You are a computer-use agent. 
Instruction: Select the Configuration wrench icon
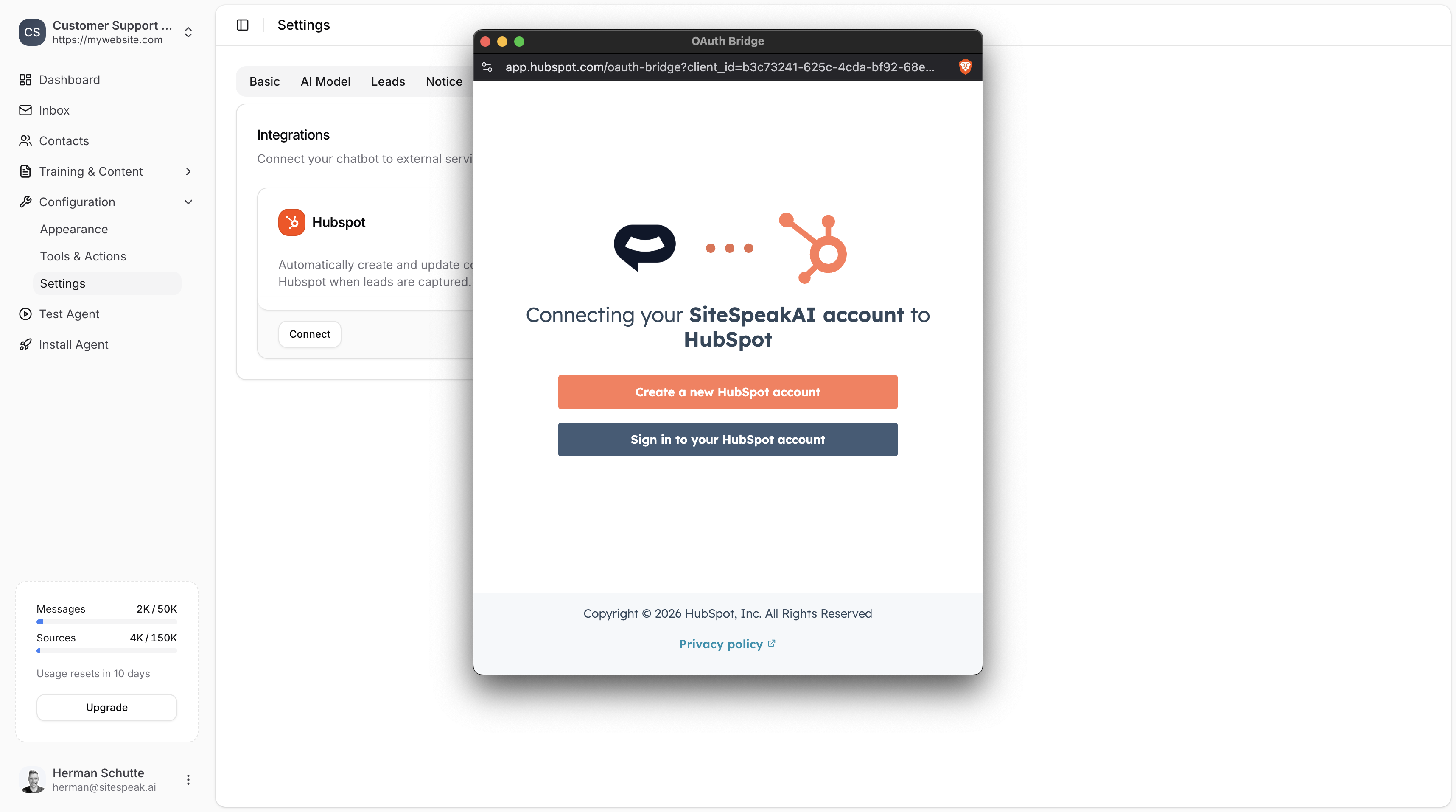pyautogui.click(x=25, y=202)
